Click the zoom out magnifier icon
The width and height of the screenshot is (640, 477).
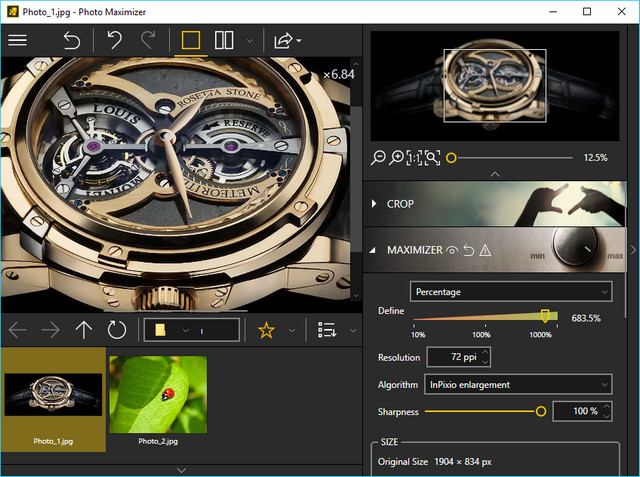[x=378, y=158]
